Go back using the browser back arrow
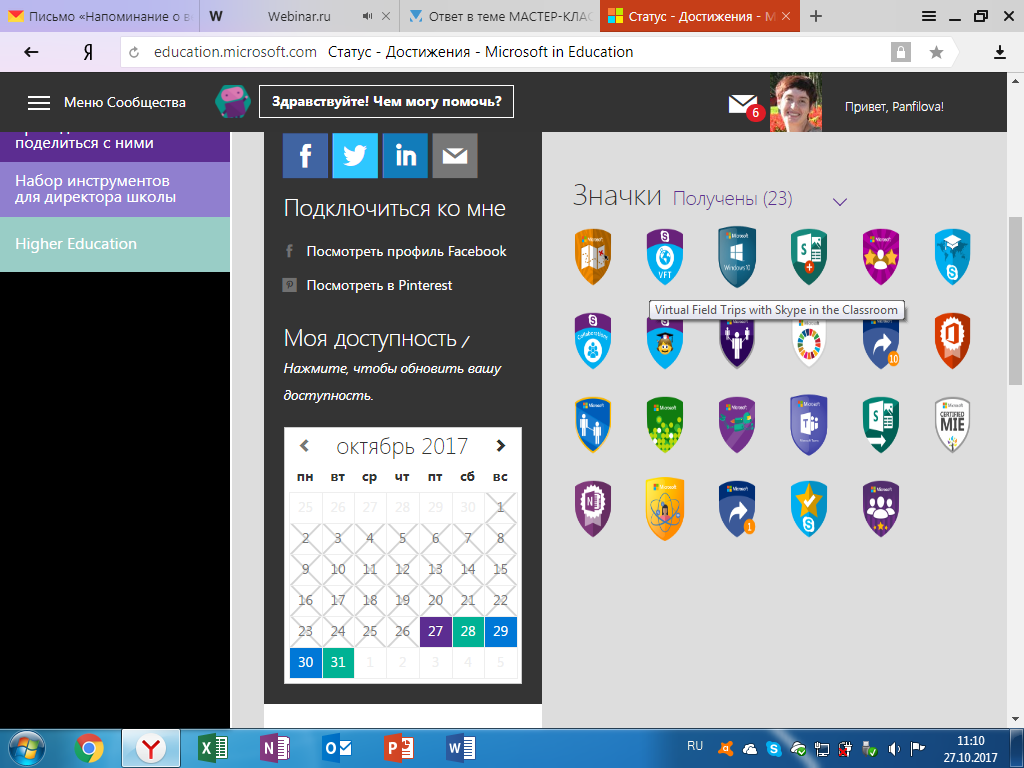Screen dimensions: 1024x768 31,52
